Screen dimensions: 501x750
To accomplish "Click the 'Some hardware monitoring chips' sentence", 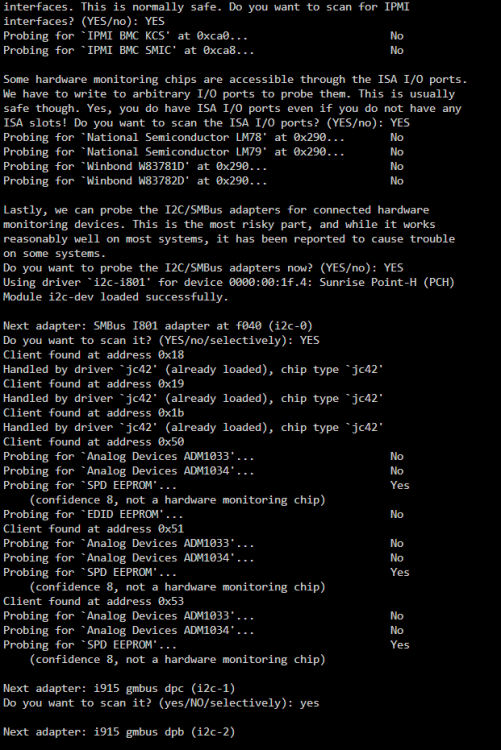I will pyautogui.click(x=235, y=79).
